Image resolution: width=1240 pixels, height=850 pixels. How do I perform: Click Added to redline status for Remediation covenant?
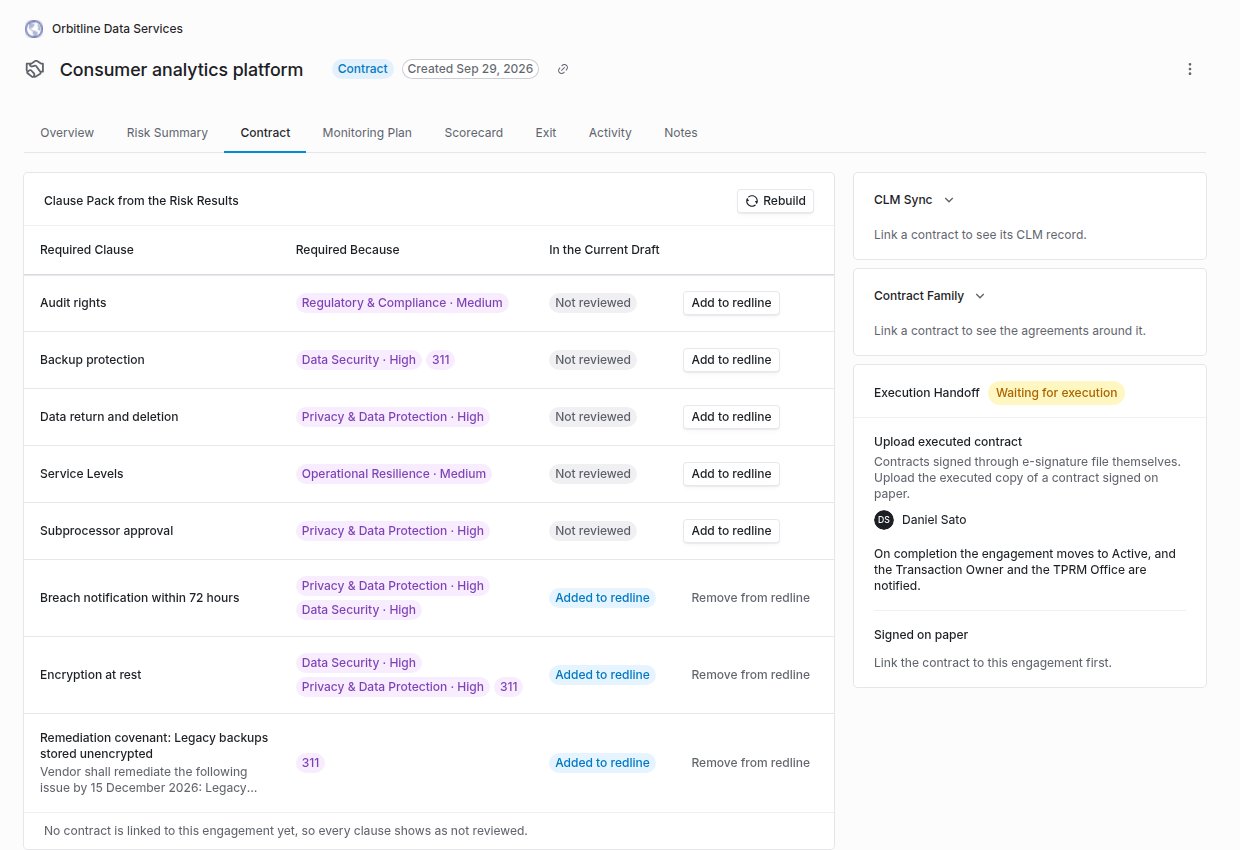click(x=602, y=763)
